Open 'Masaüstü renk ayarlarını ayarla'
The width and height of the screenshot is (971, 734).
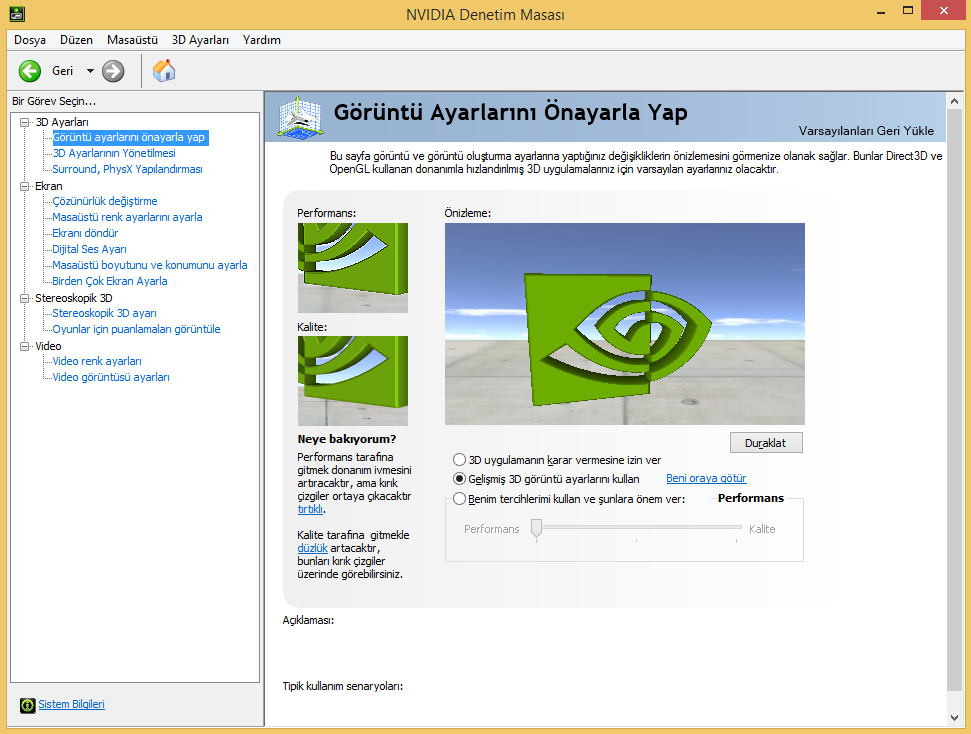click(127, 217)
